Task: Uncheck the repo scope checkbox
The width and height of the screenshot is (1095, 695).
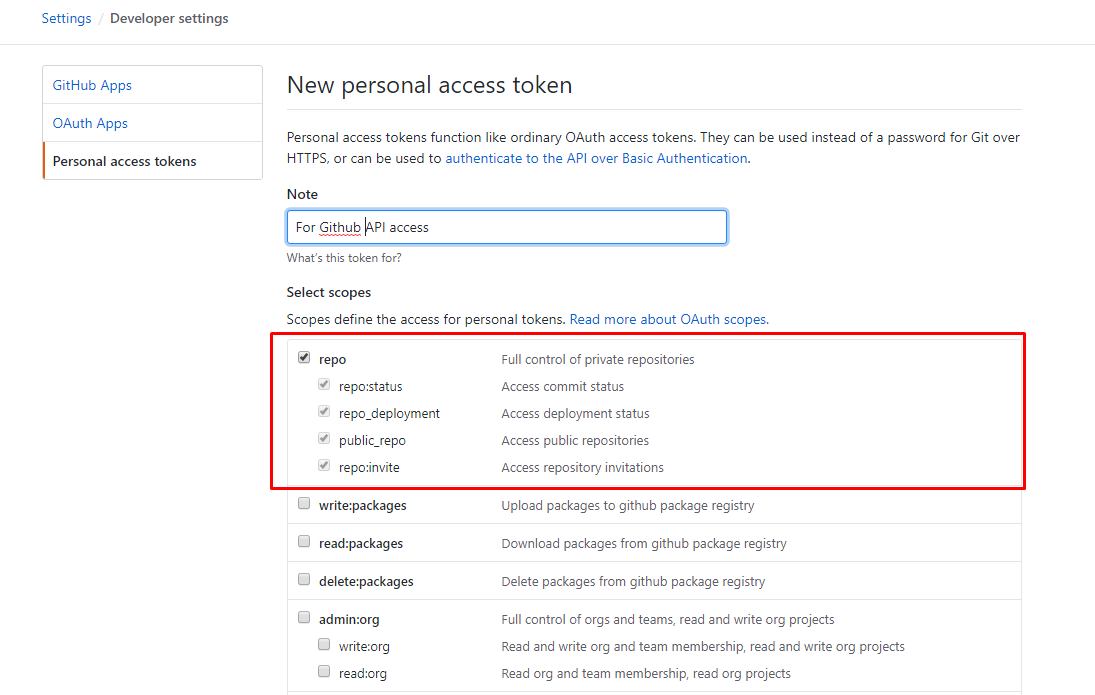Action: tap(304, 358)
